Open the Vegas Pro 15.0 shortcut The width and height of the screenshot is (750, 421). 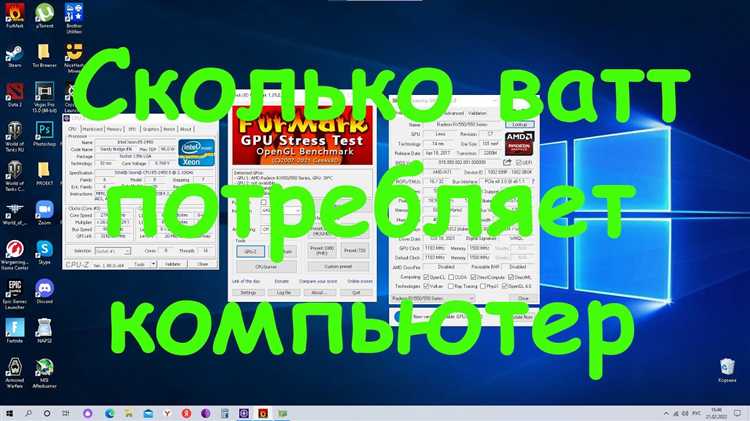click(x=44, y=97)
